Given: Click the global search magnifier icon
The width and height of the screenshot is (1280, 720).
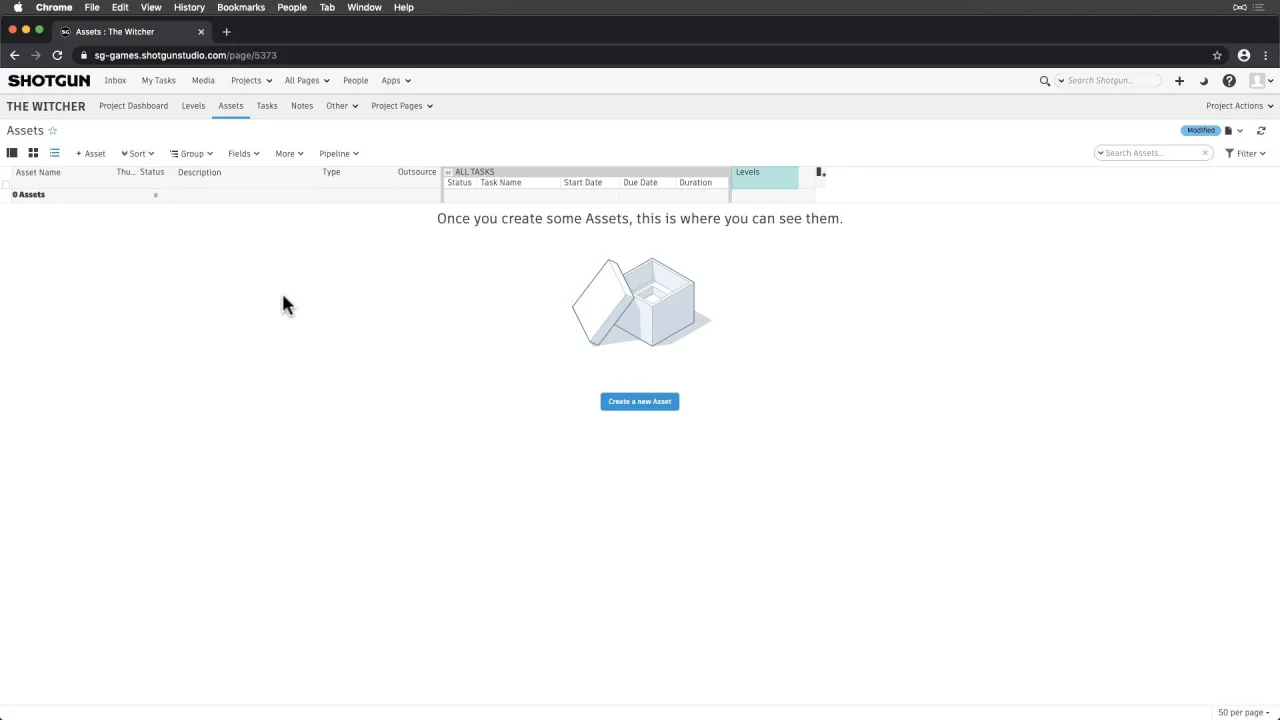Looking at the screenshot, I should click(1045, 81).
